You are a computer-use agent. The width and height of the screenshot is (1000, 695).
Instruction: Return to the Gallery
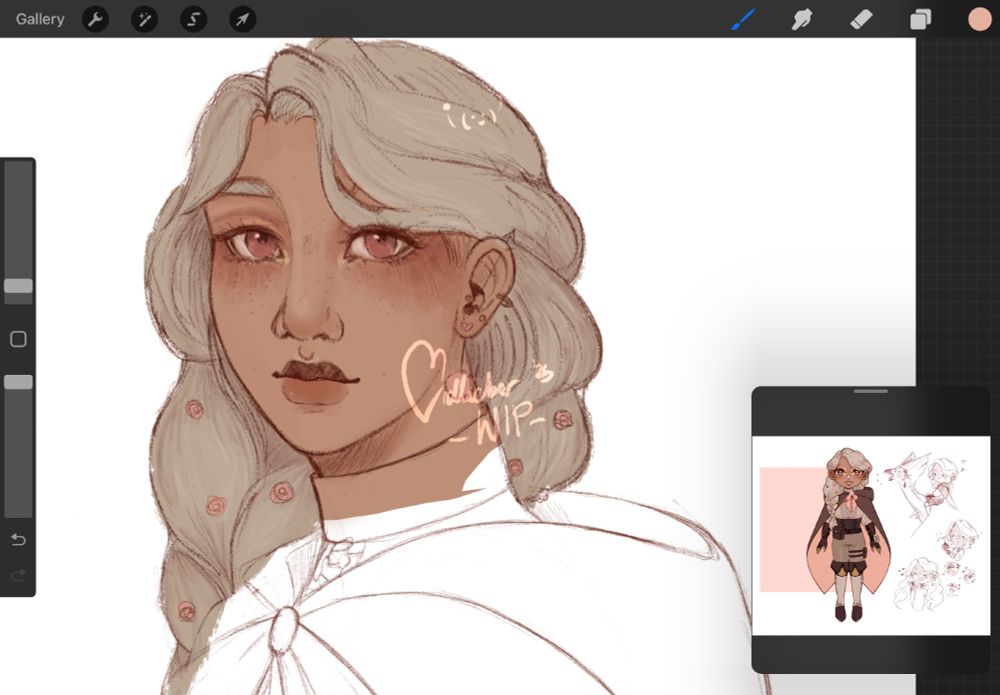(x=39, y=19)
